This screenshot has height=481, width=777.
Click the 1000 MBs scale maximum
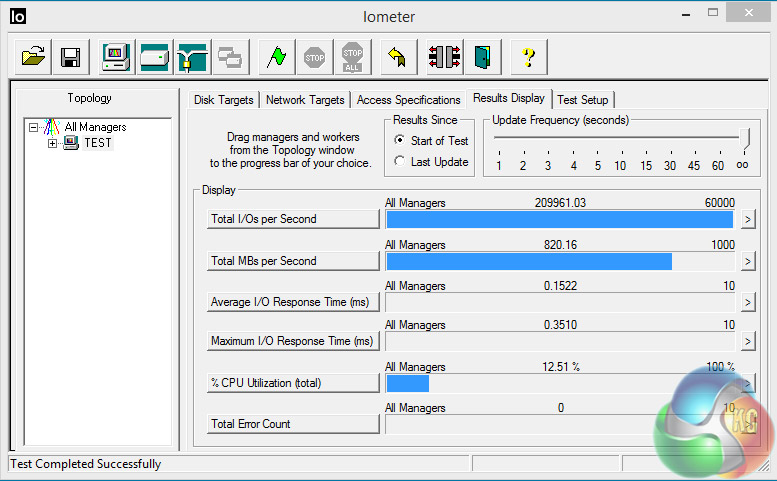[723, 244]
